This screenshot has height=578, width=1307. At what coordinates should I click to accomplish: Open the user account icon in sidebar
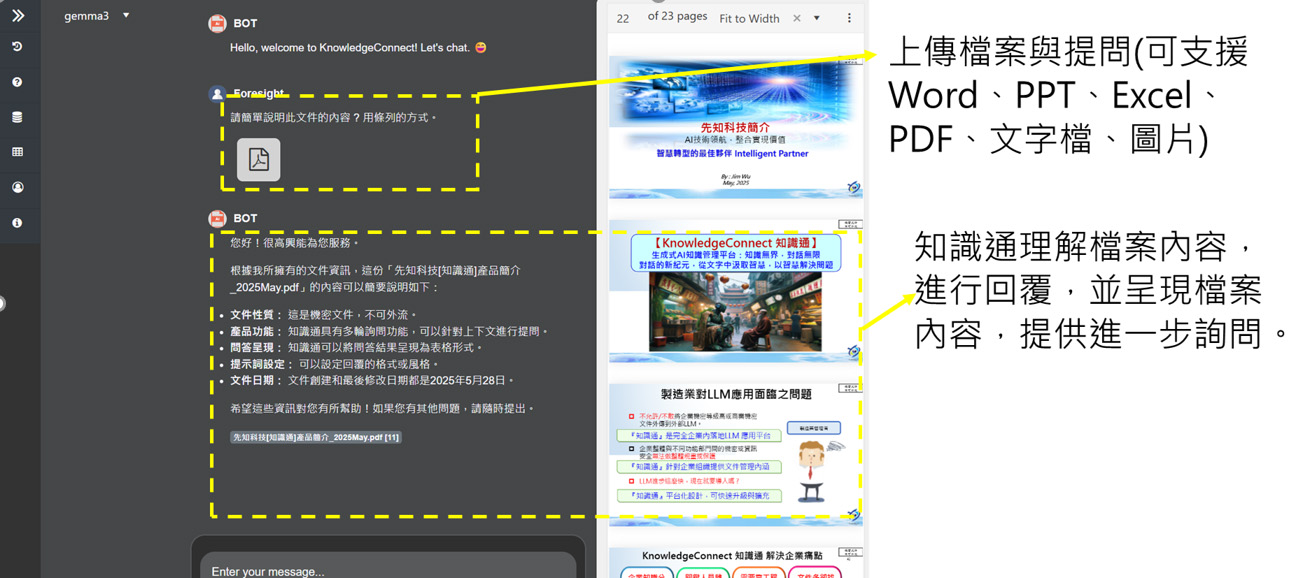click(17, 187)
